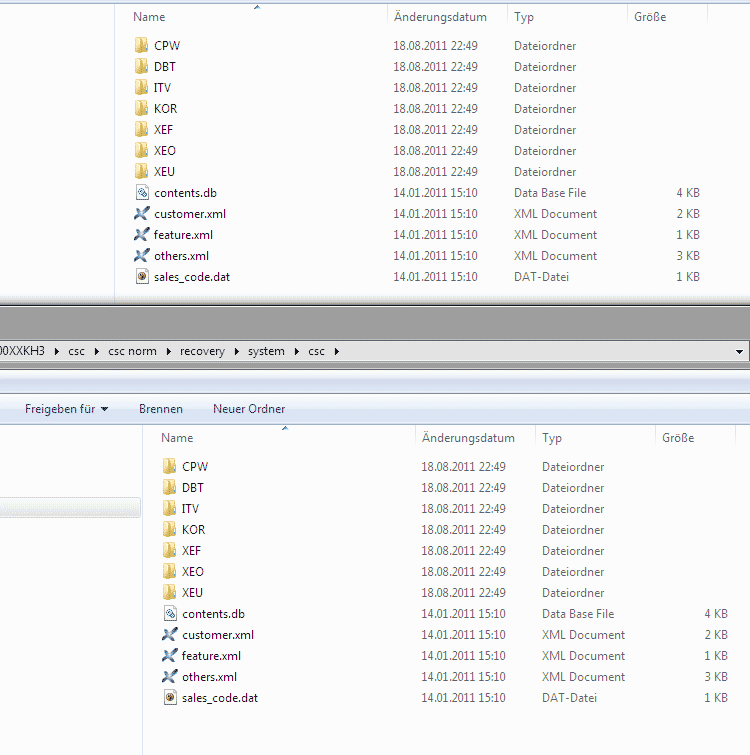Navigate to system in breadcrumb

(266, 351)
